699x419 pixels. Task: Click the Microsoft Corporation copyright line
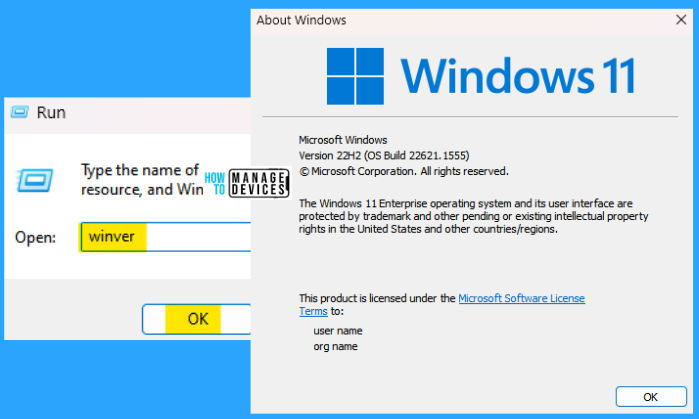[x=404, y=171]
